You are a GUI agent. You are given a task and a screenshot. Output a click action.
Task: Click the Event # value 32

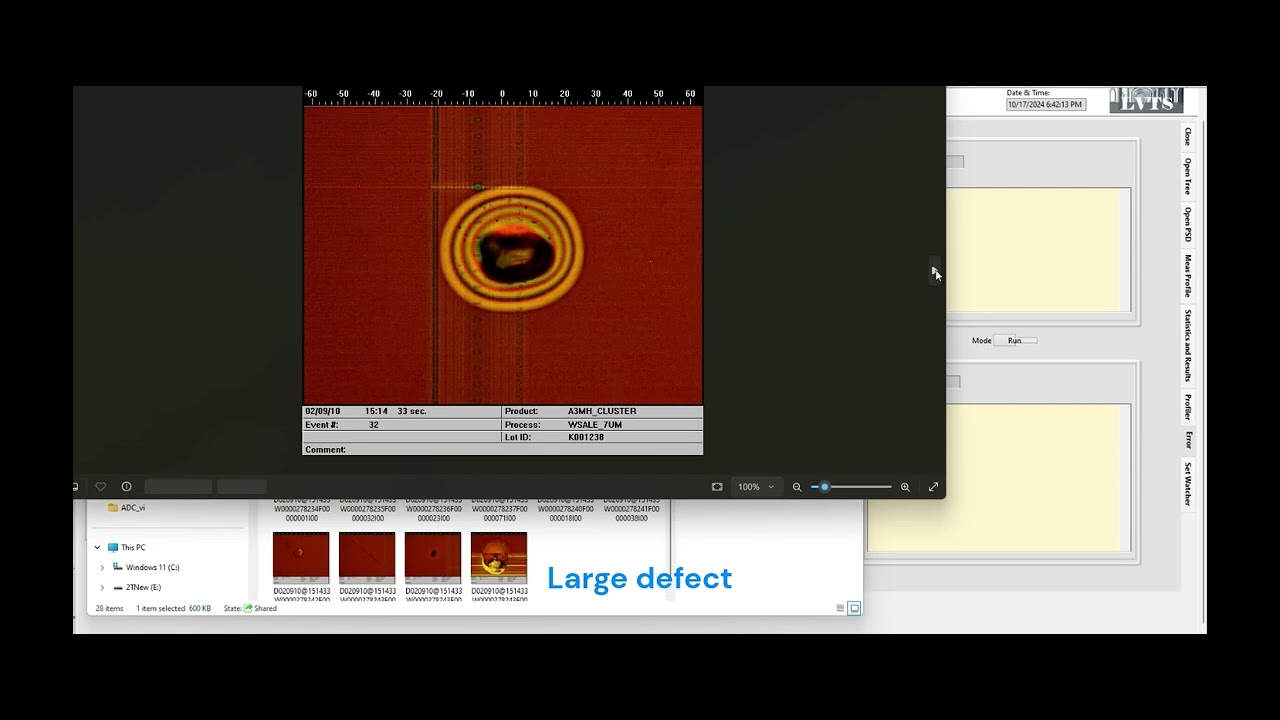pos(373,424)
